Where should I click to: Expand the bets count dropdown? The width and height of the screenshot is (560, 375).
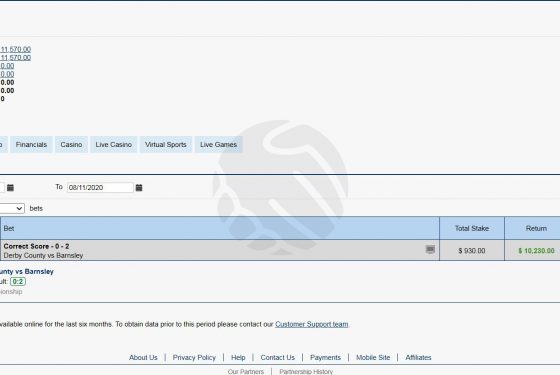[12, 208]
